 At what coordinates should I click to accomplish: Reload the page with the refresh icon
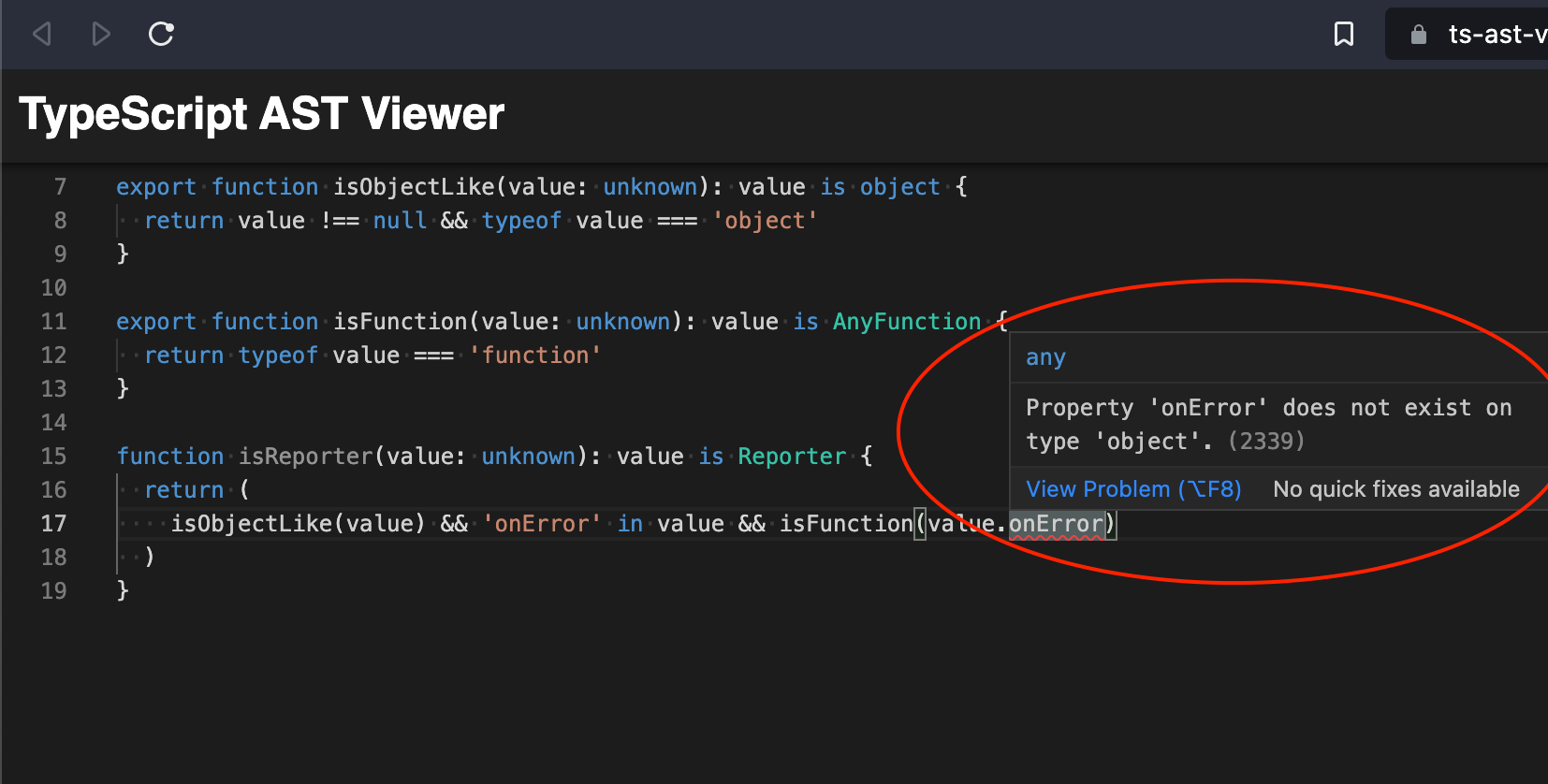[x=161, y=35]
